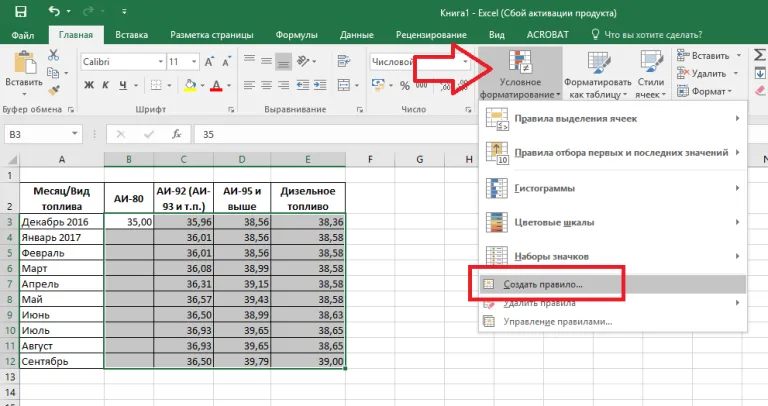The width and height of the screenshot is (768, 406).
Task: Switch to the Вставка tab
Action: 131,35
